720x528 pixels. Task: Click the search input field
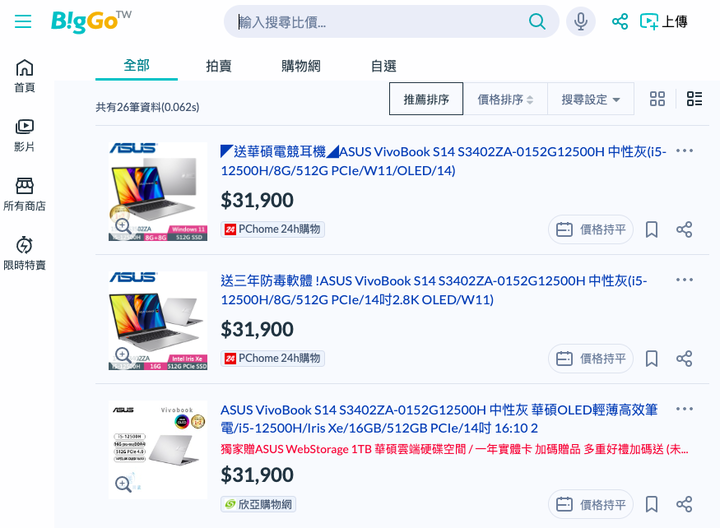click(x=379, y=22)
